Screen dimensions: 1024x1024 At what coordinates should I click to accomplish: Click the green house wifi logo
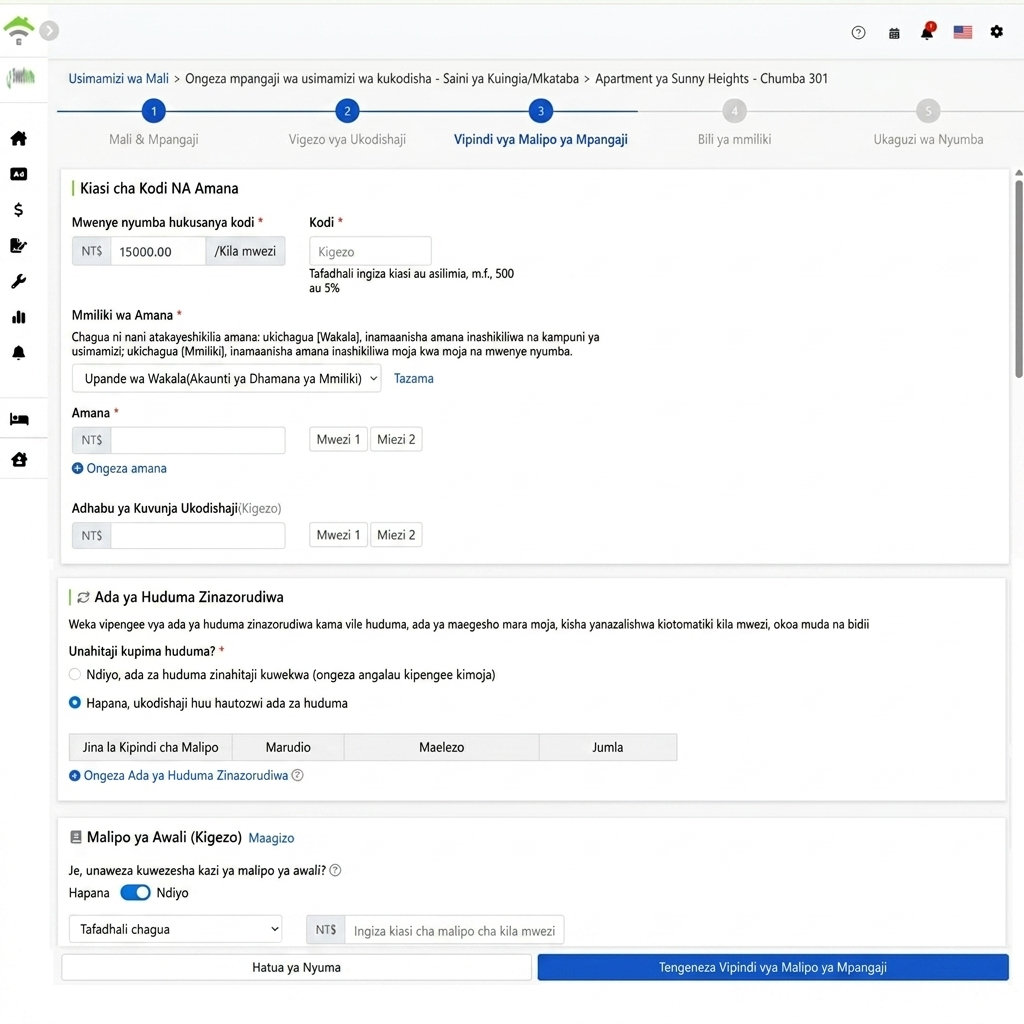pyautogui.click(x=18, y=30)
